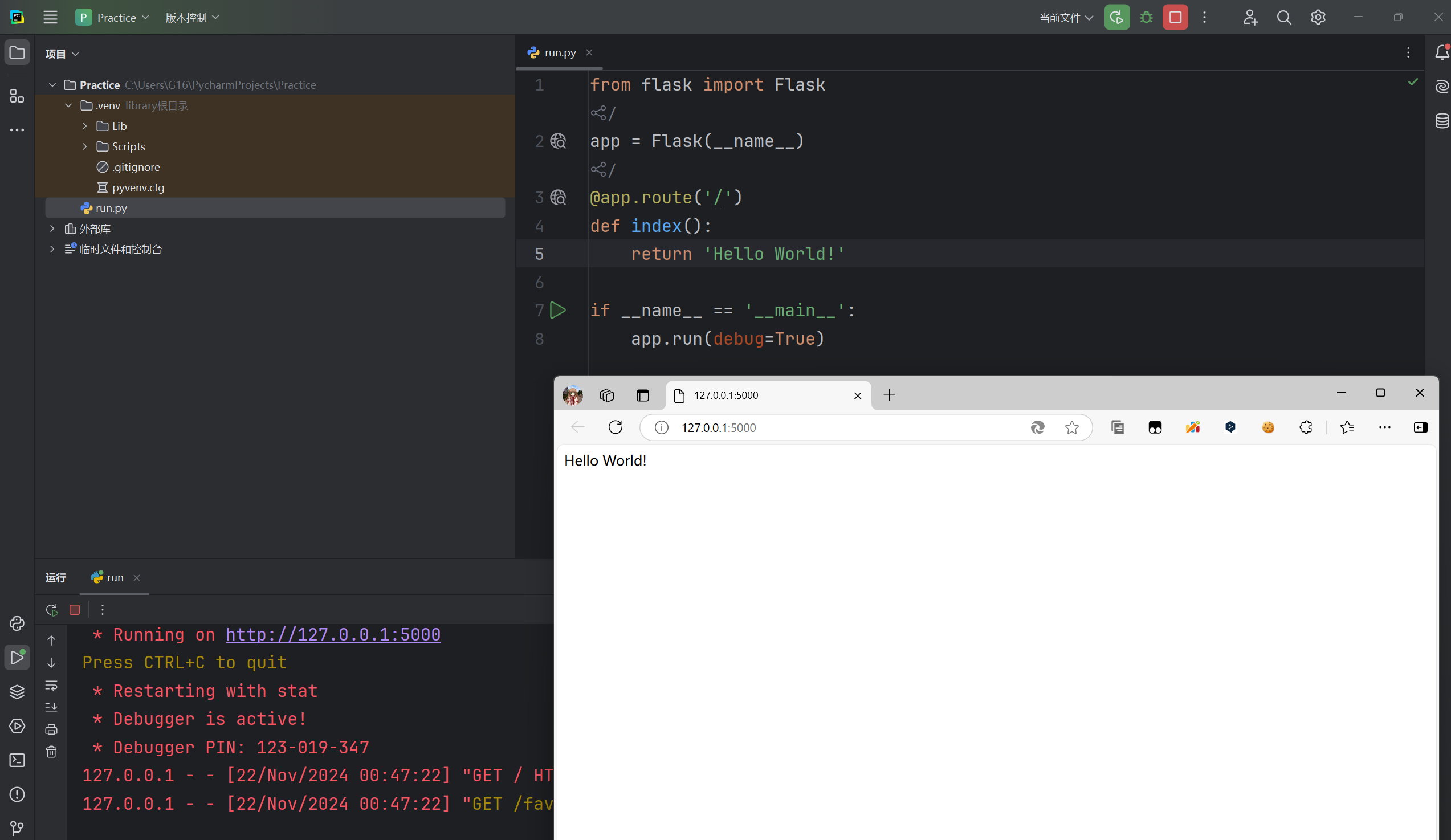Screen dimensions: 1451x840
Task: Toggle scroll-to-end in run console
Action: pyautogui.click(x=51, y=707)
